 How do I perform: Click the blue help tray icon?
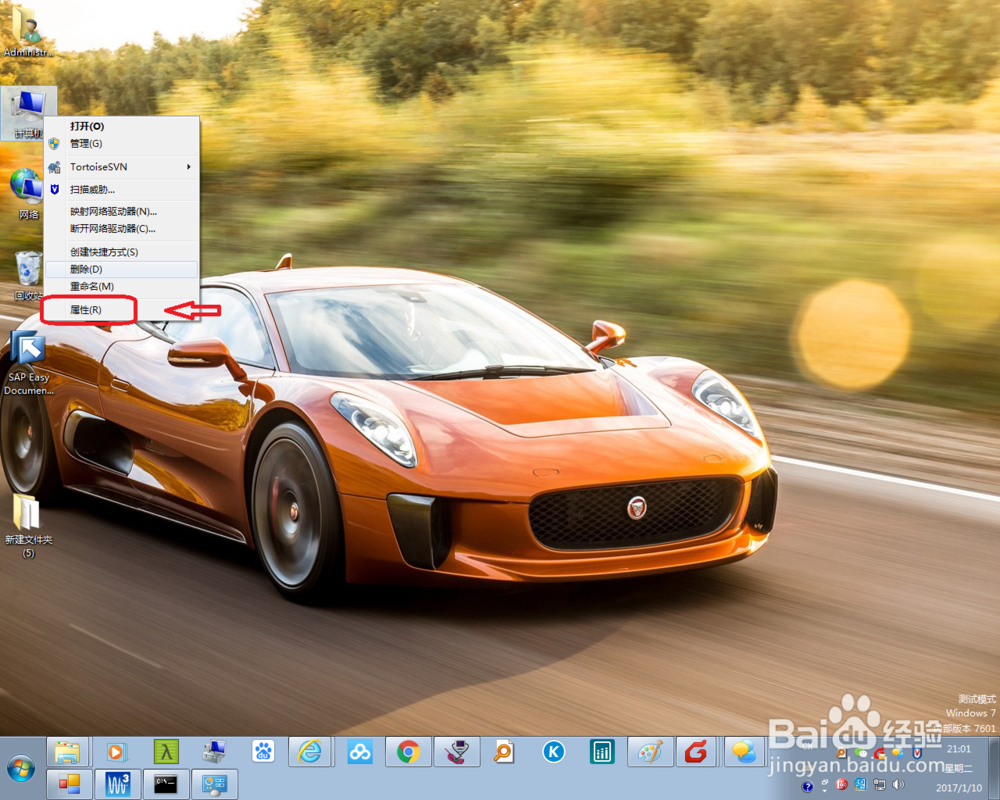pos(808,786)
